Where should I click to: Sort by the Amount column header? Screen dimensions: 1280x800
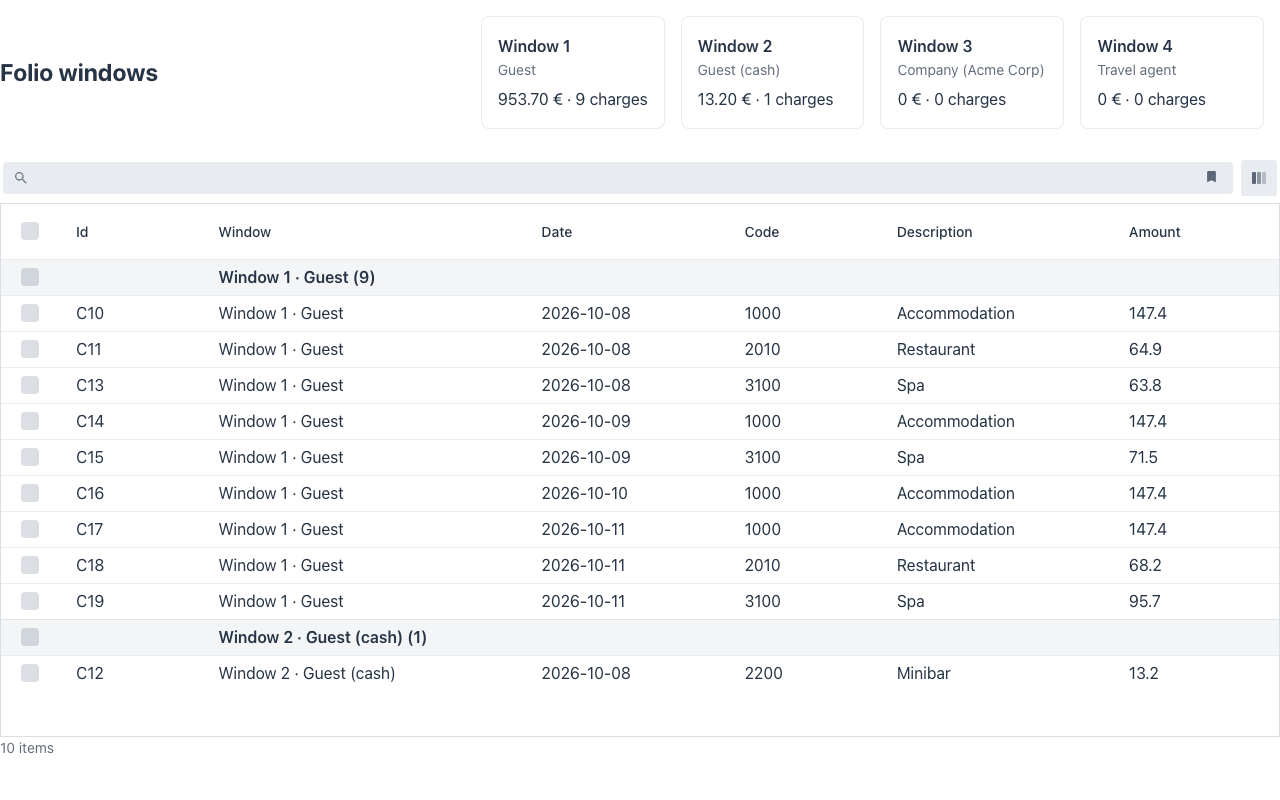pyautogui.click(x=1155, y=232)
